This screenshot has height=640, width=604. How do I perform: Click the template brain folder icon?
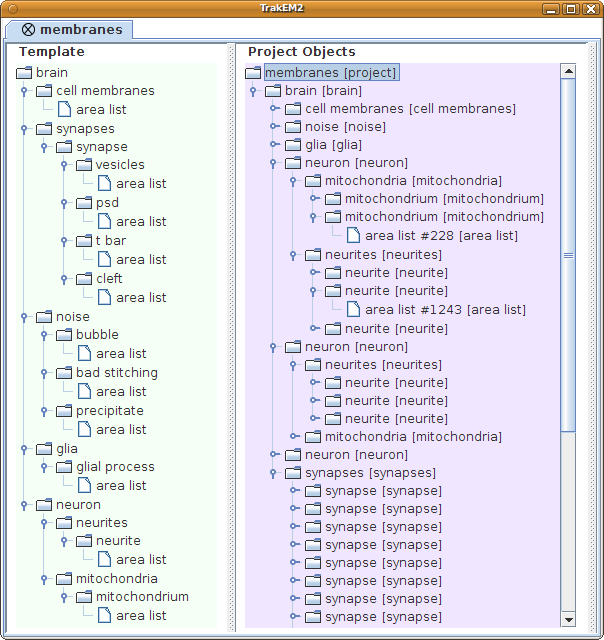tap(25, 73)
